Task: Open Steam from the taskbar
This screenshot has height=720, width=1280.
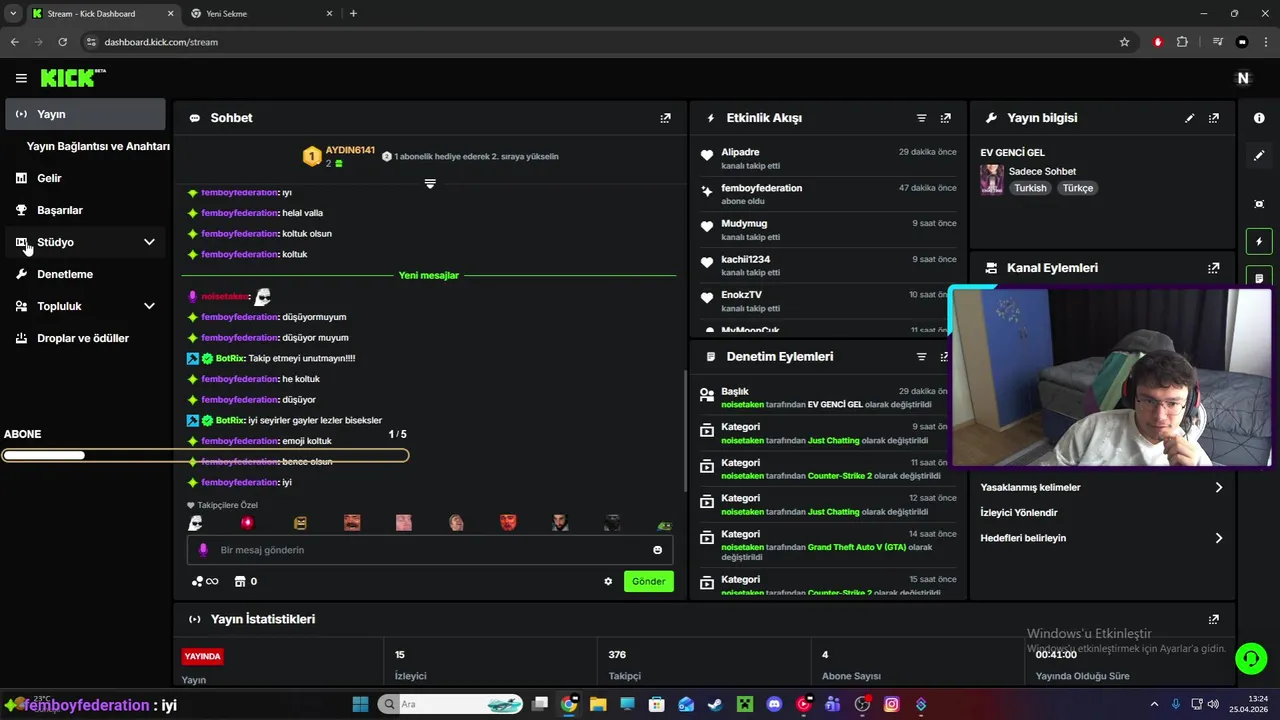Action: 715,704
